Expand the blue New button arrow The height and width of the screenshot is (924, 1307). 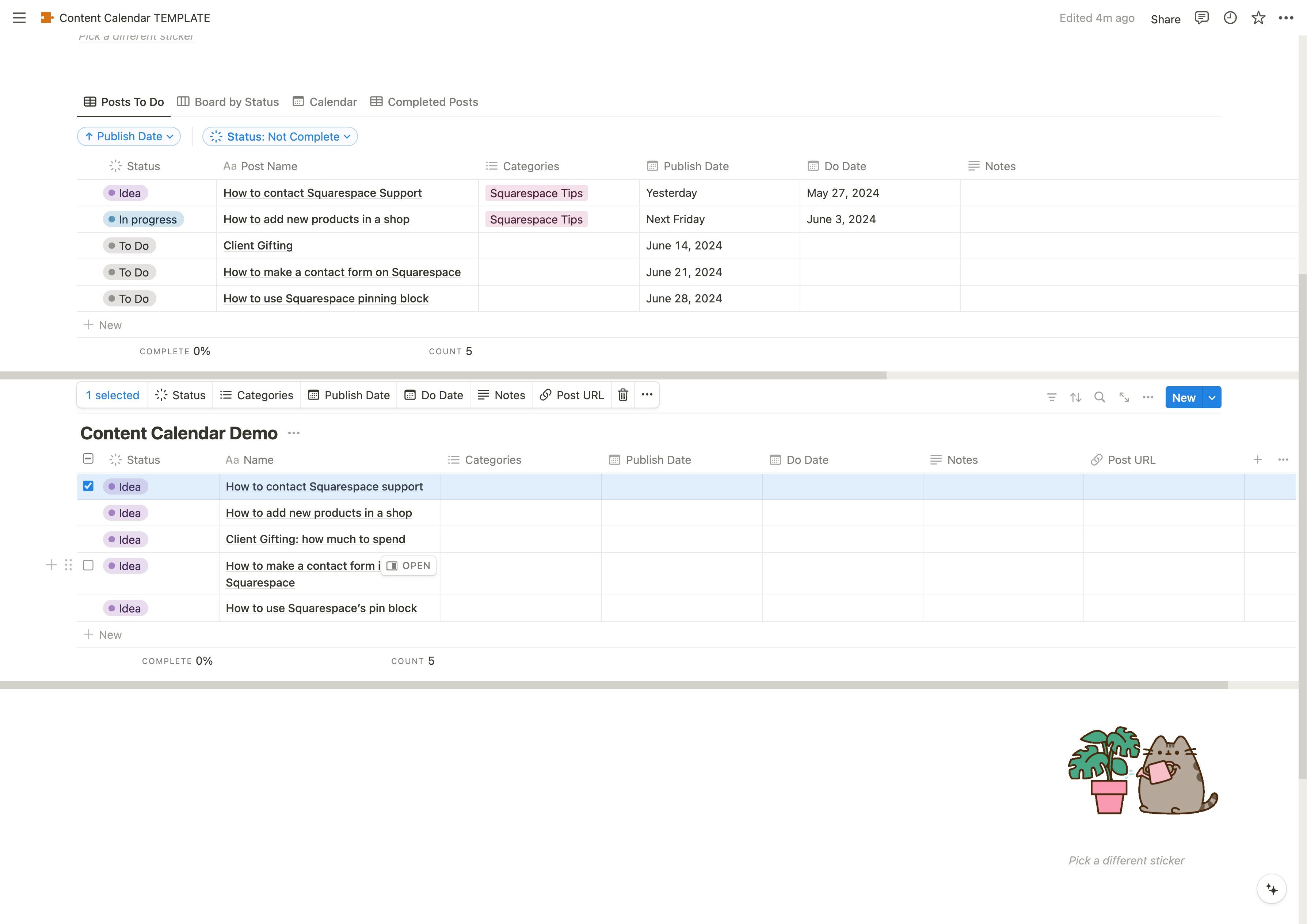coord(1212,397)
